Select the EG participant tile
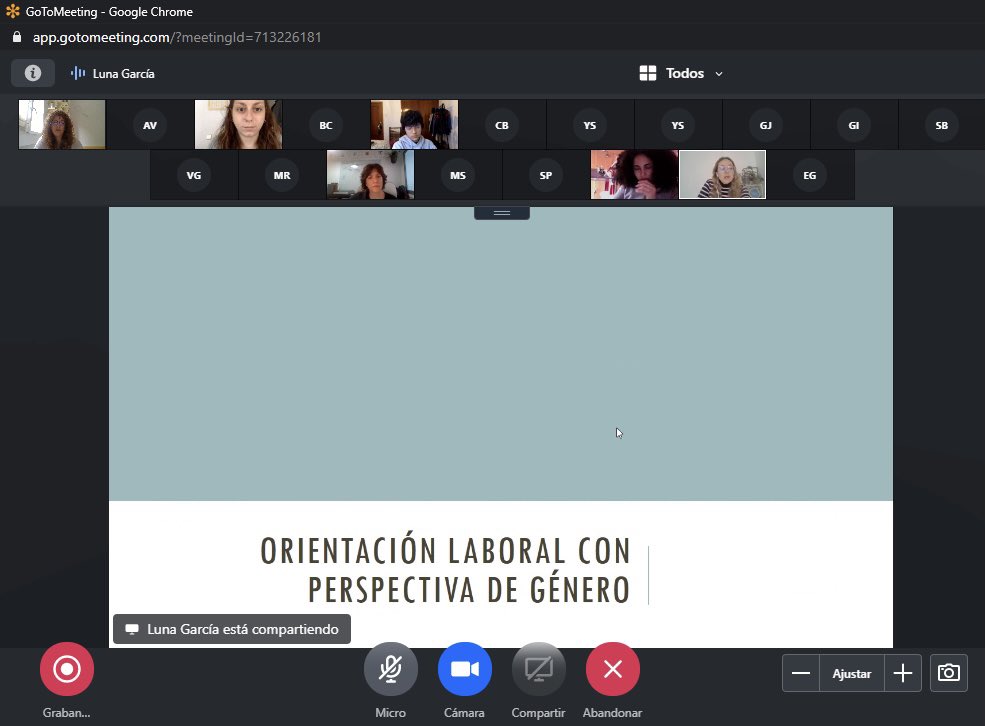The height and width of the screenshot is (726, 985). click(x=810, y=175)
